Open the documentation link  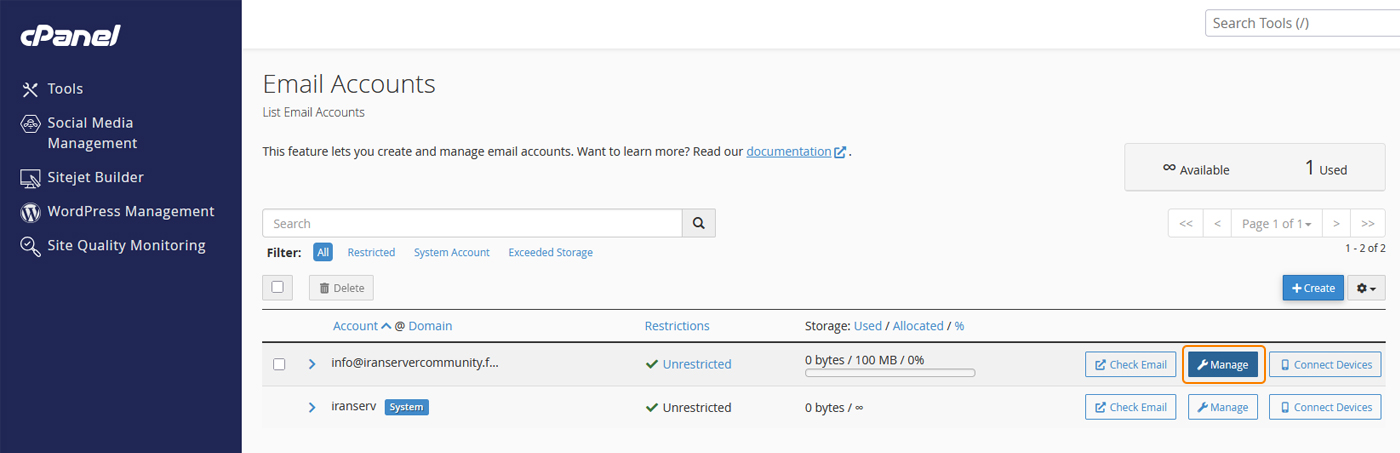tap(789, 152)
